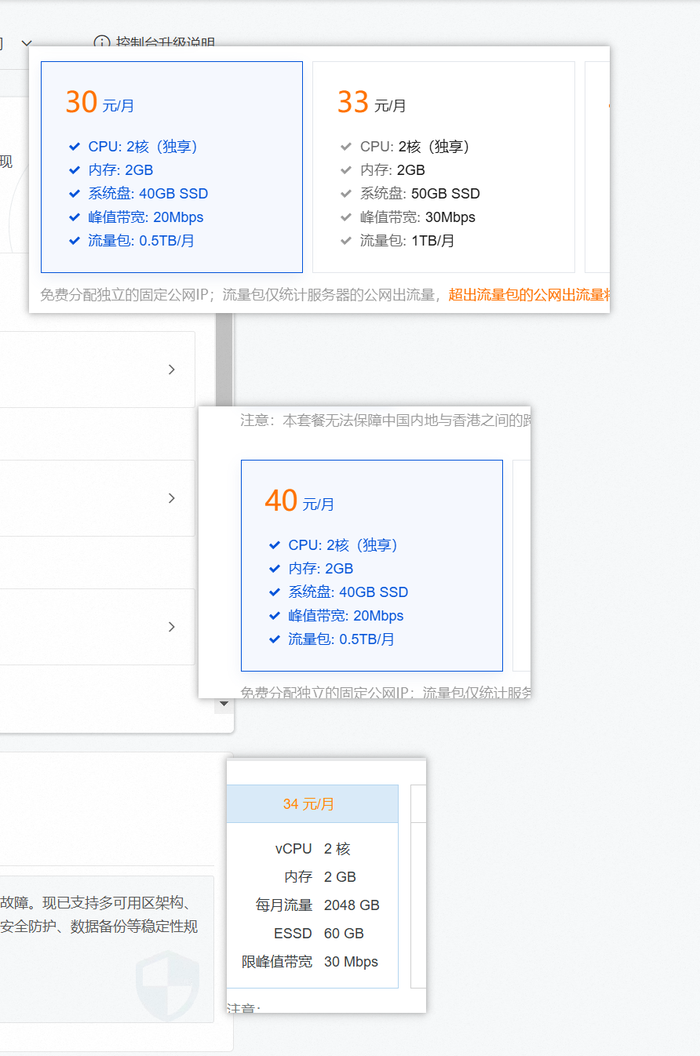Click the 系统盘 checkmark in 33元/月 card
Screen dimensions: 700x1056
[346, 194]
